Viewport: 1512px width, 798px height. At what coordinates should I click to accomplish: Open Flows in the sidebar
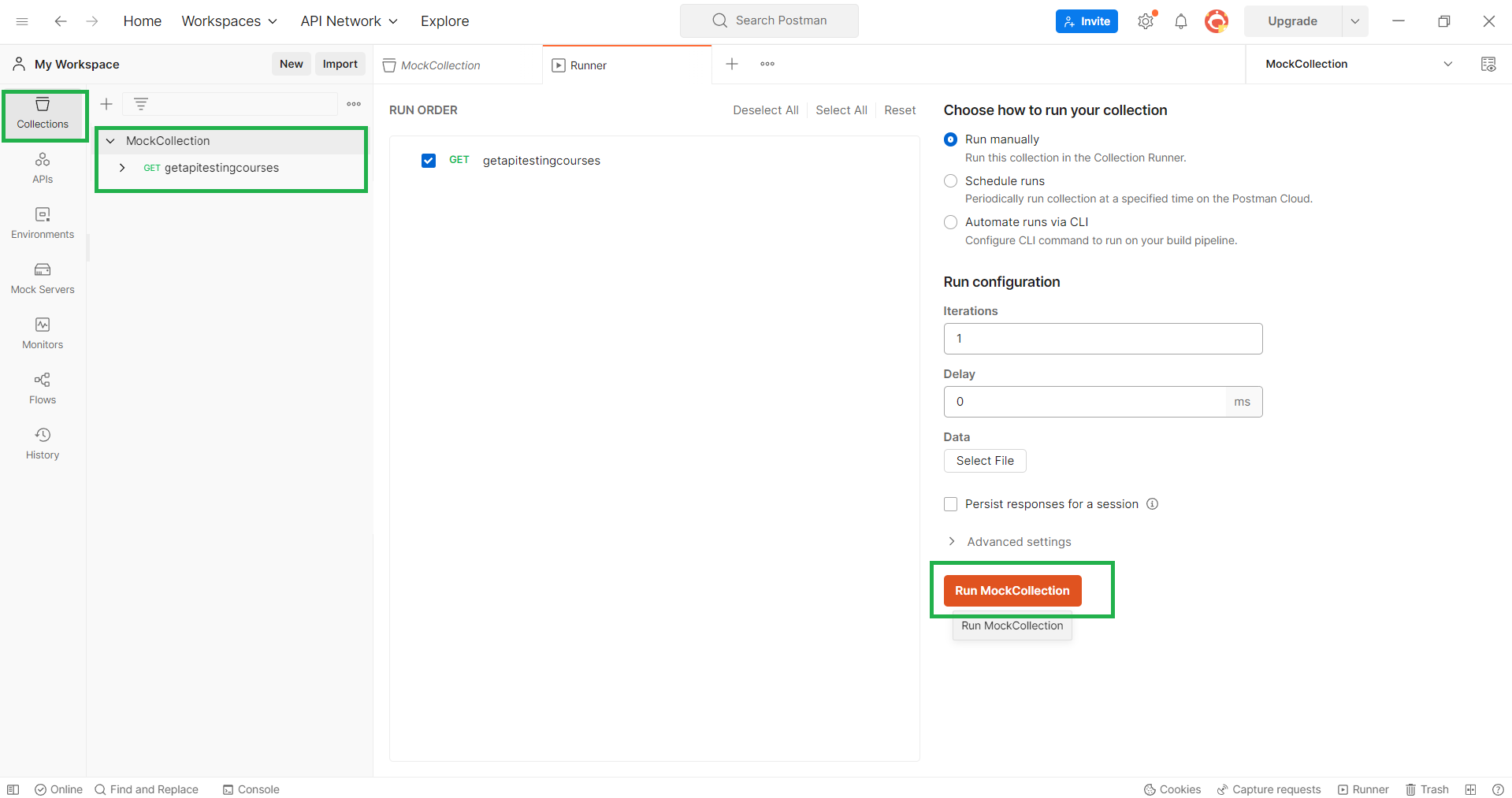(x=43, y=389)
